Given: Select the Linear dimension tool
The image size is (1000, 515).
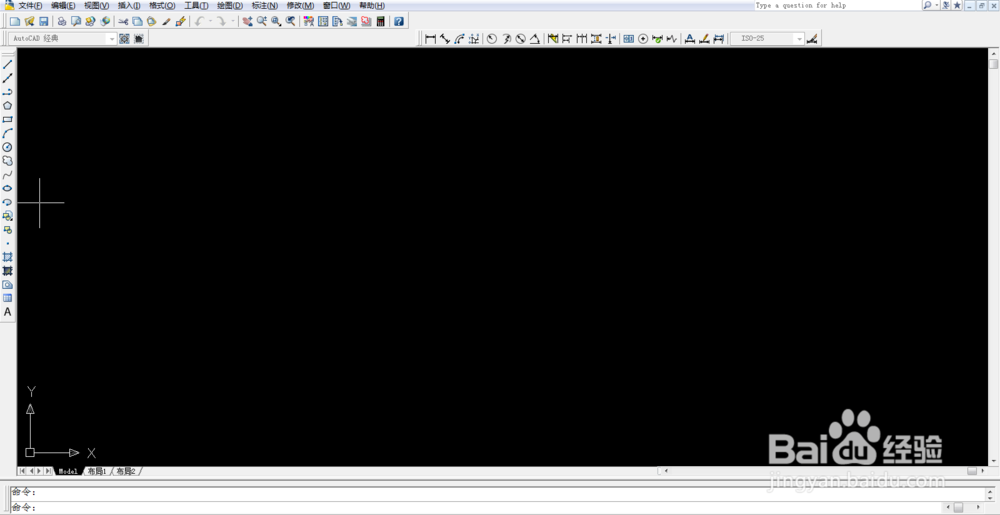Looking at the screenshot, I should (x=430, y=39).
